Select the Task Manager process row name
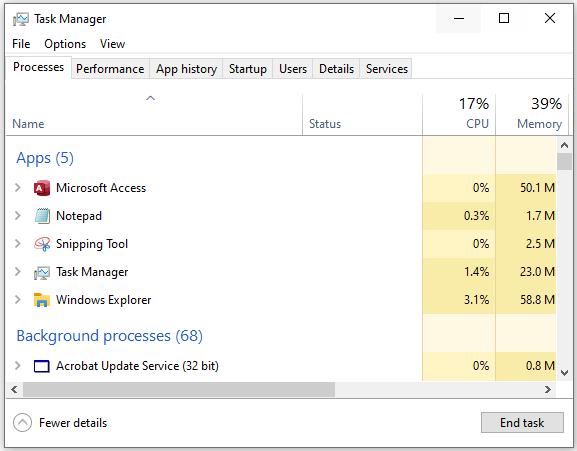577x451 pixels. 92,272
